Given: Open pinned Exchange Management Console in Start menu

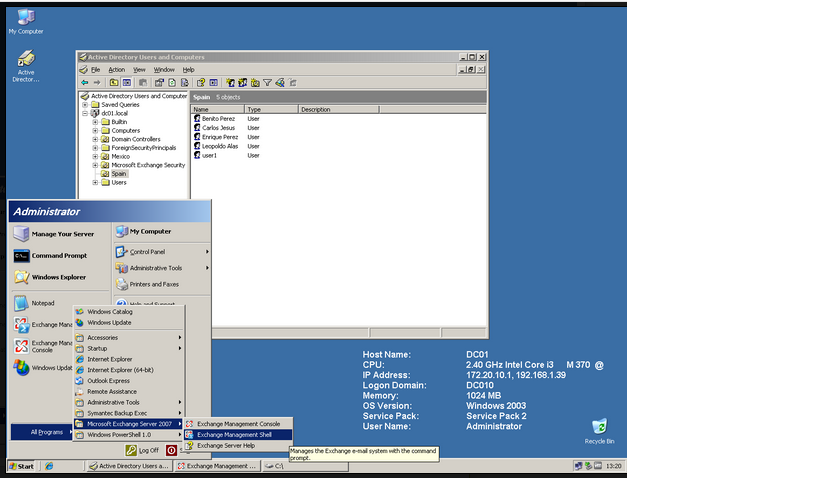Looking at the screenshot, I should [43, 346].
